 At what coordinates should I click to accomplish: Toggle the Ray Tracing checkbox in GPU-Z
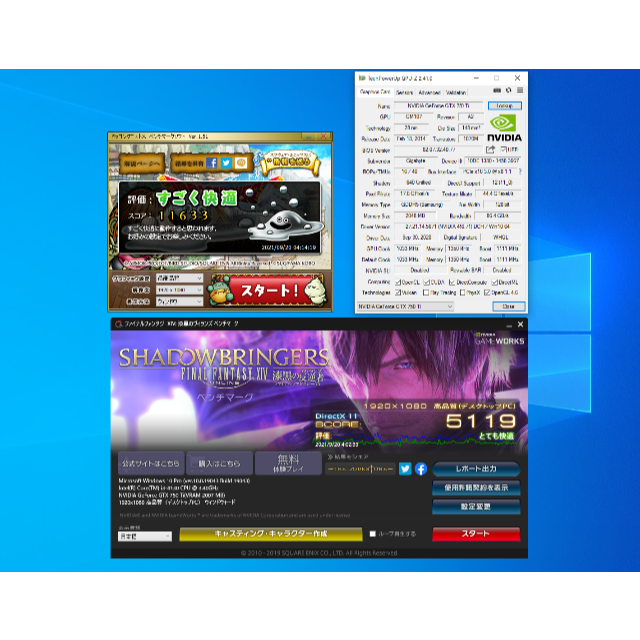tap(426, 293)
